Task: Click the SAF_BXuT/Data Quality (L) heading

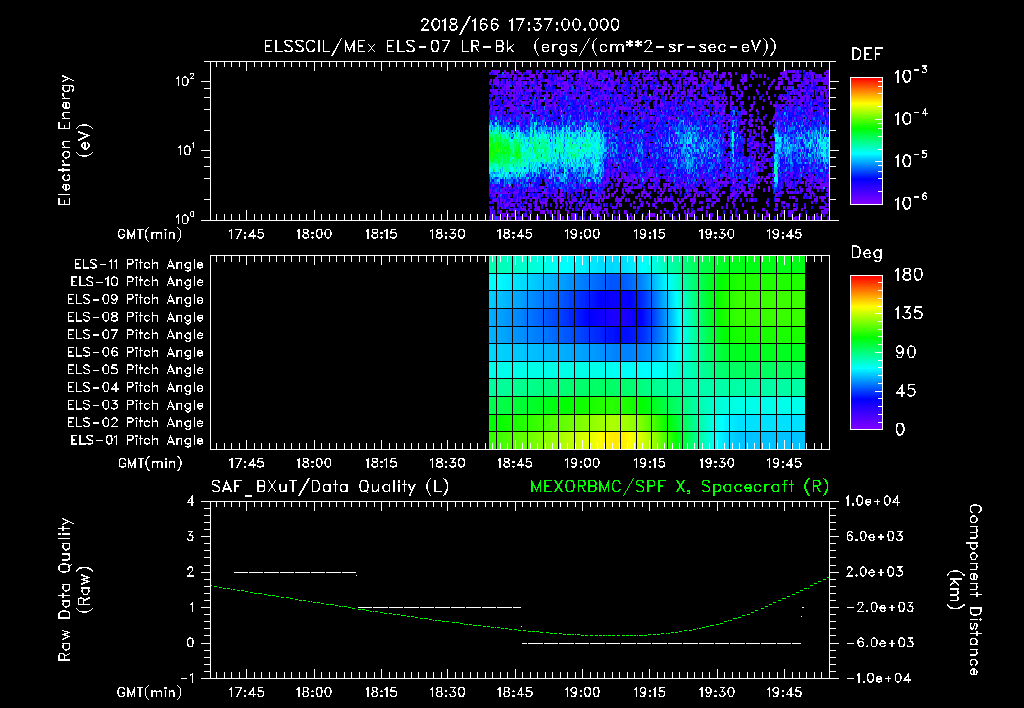Action: 330,487
